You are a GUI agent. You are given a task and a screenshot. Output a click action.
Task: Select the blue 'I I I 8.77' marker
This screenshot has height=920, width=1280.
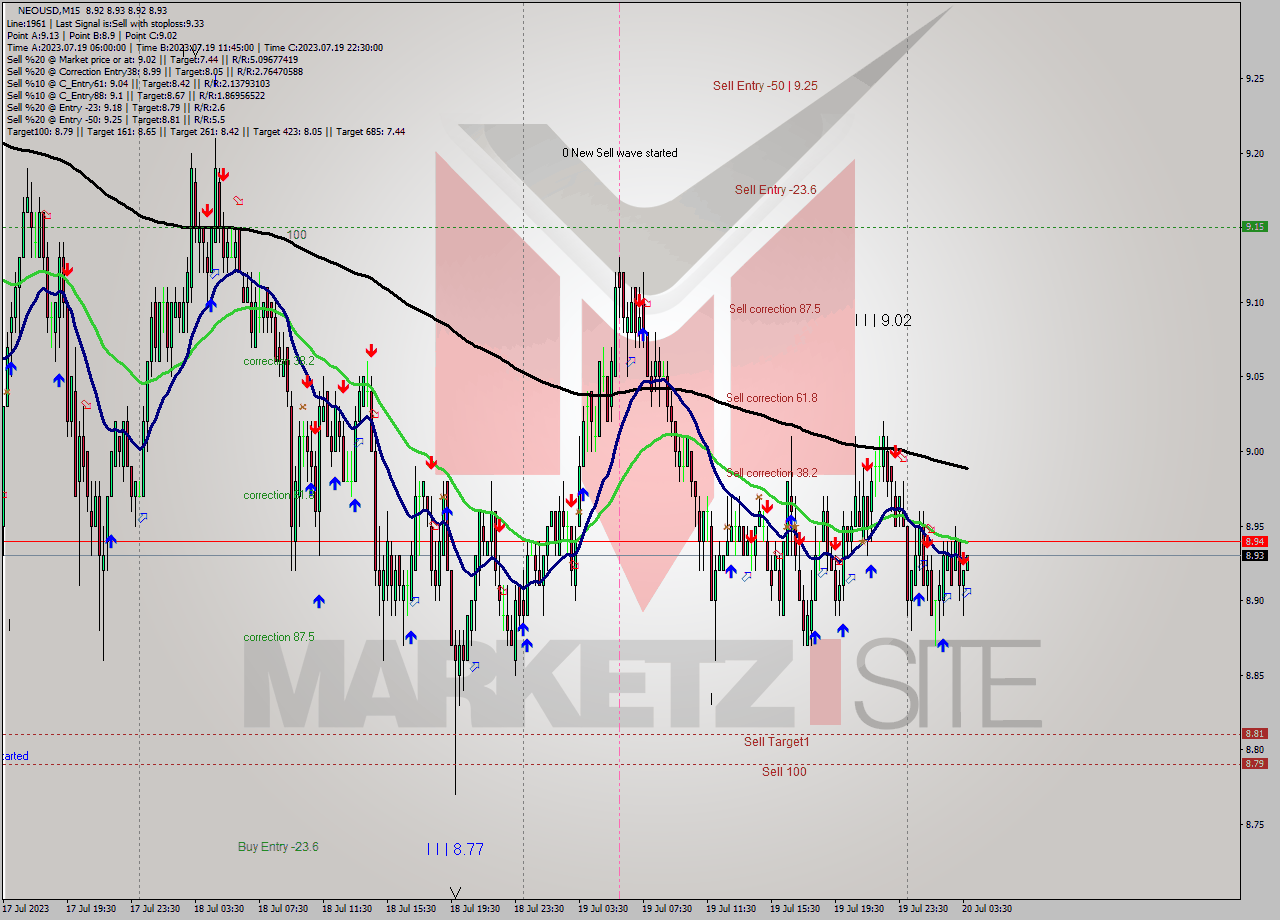(455, 849)
